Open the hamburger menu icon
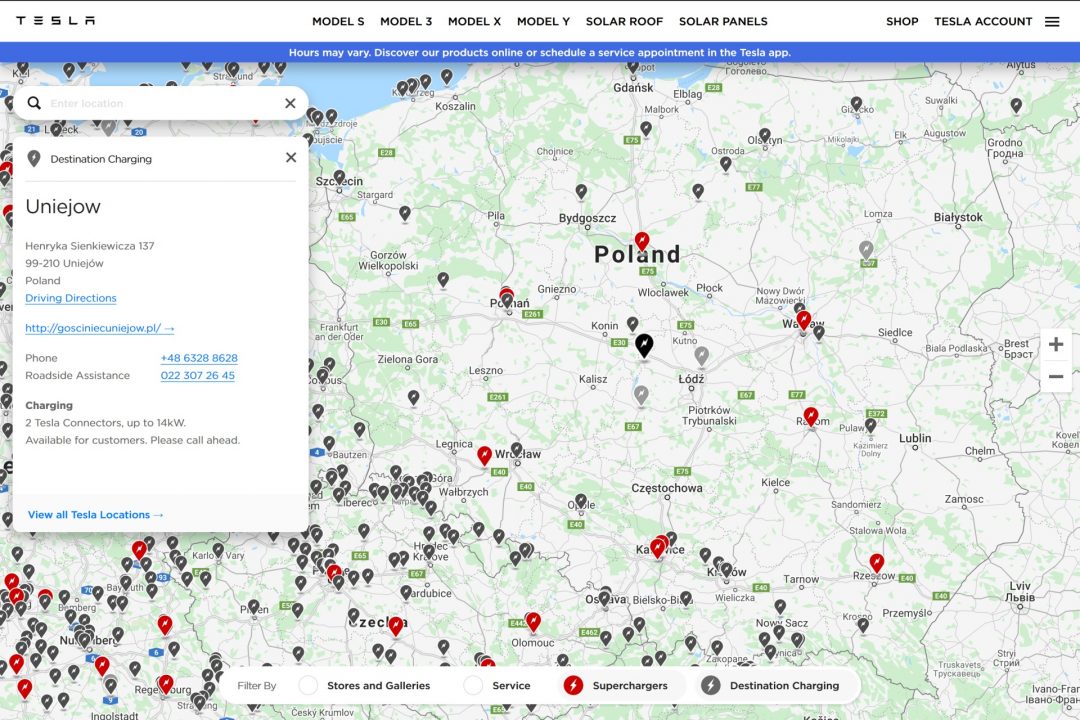The image size is (1080, 720). pos(1052,21)
